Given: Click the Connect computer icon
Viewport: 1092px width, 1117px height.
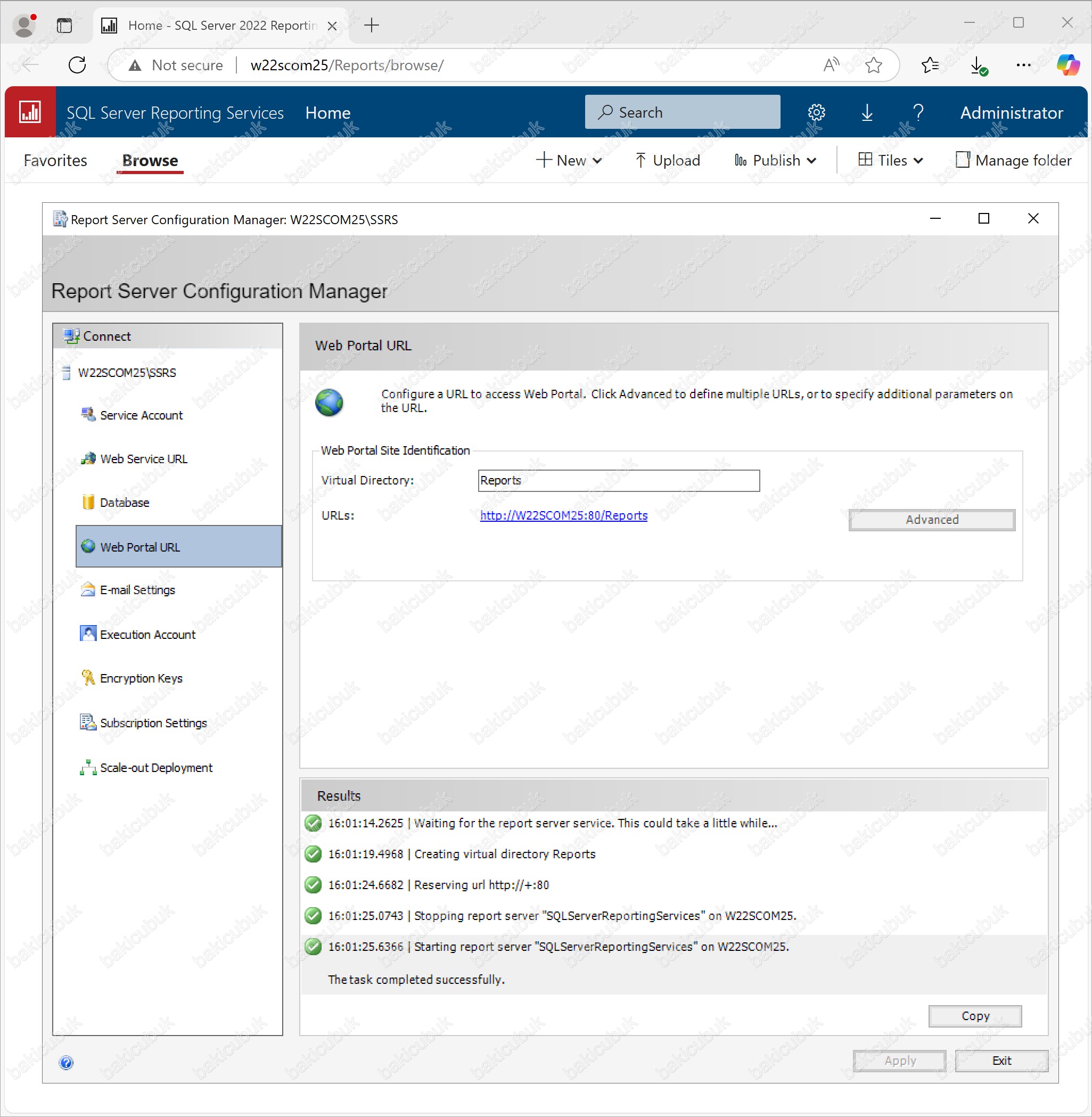Looking at the screenshot, I should click(x=71, y=336).
